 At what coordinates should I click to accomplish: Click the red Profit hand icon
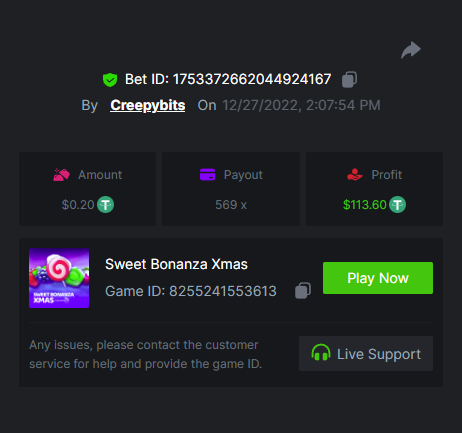[x=355, y=175]
